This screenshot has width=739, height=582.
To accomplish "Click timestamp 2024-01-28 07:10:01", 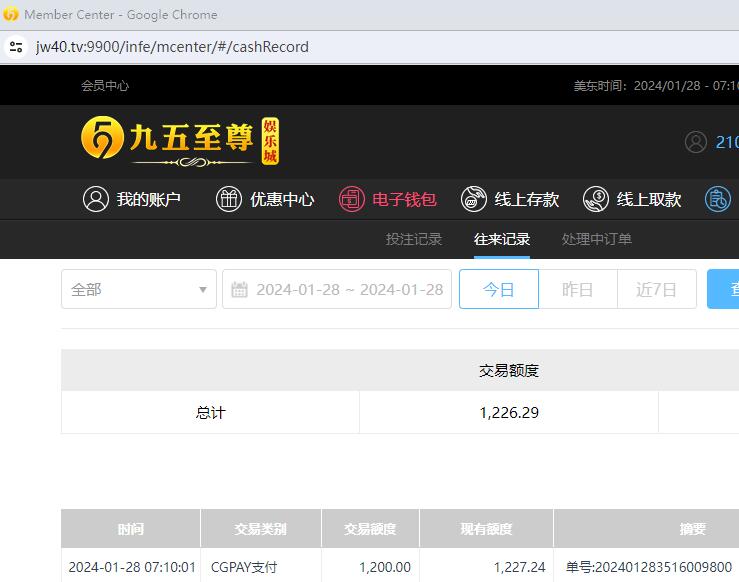I will [132, 567].
